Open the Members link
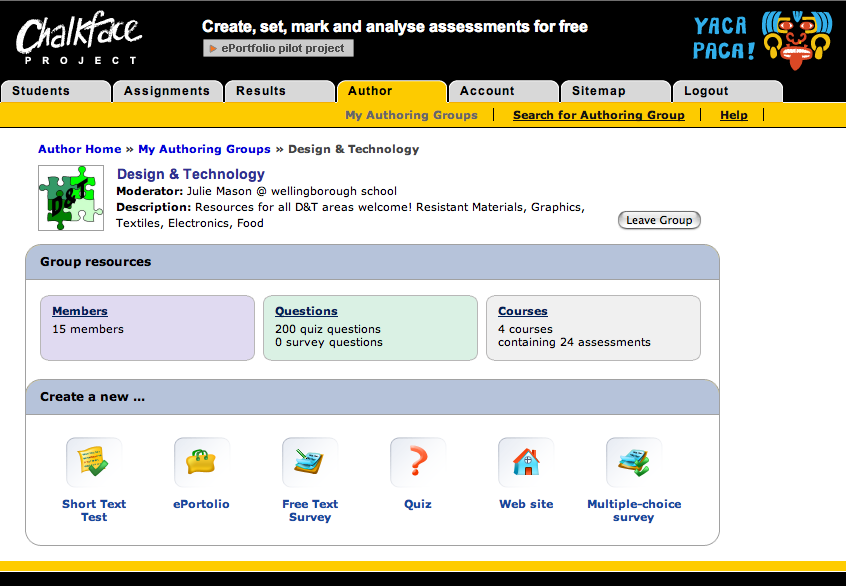This screenshot has height=586, width=846. pos(80,311)
